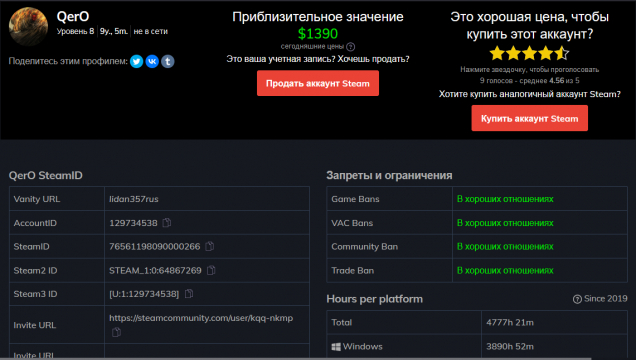Click Продать аккаунт Steam button
Screen dimensions: 636x360
pyautogui.click(x=318, y=83)
